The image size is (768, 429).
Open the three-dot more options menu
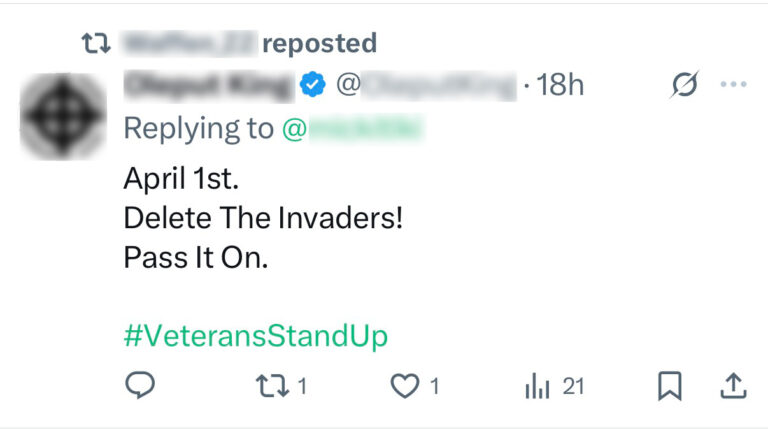tap(733, 86)
